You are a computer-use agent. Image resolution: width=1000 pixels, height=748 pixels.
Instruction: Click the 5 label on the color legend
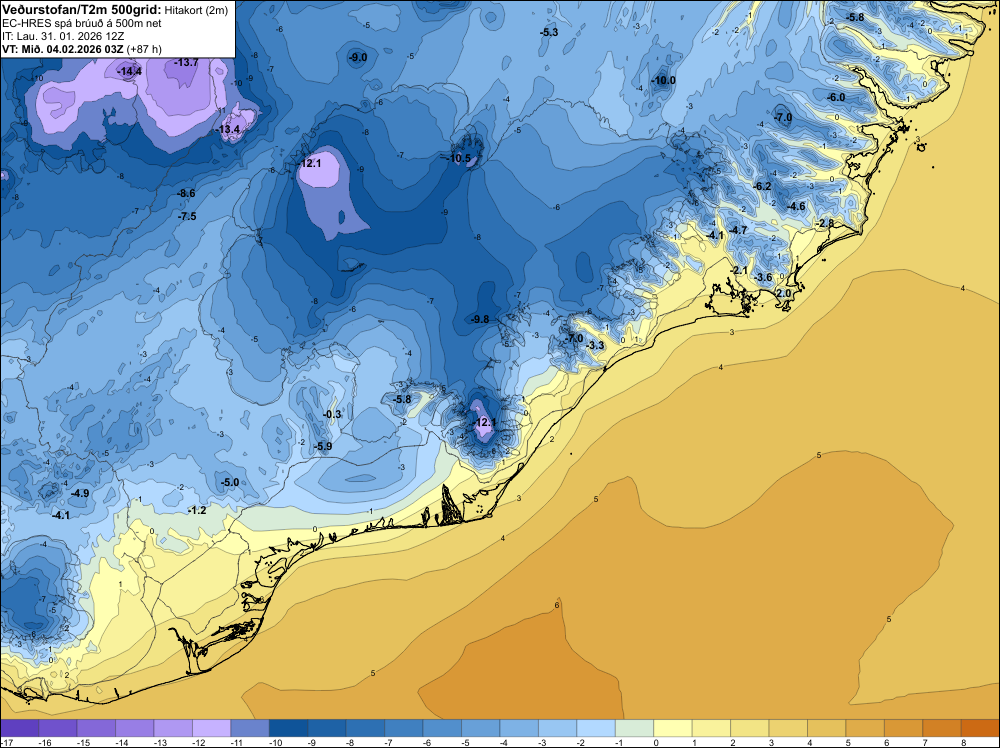coord(846,742)
